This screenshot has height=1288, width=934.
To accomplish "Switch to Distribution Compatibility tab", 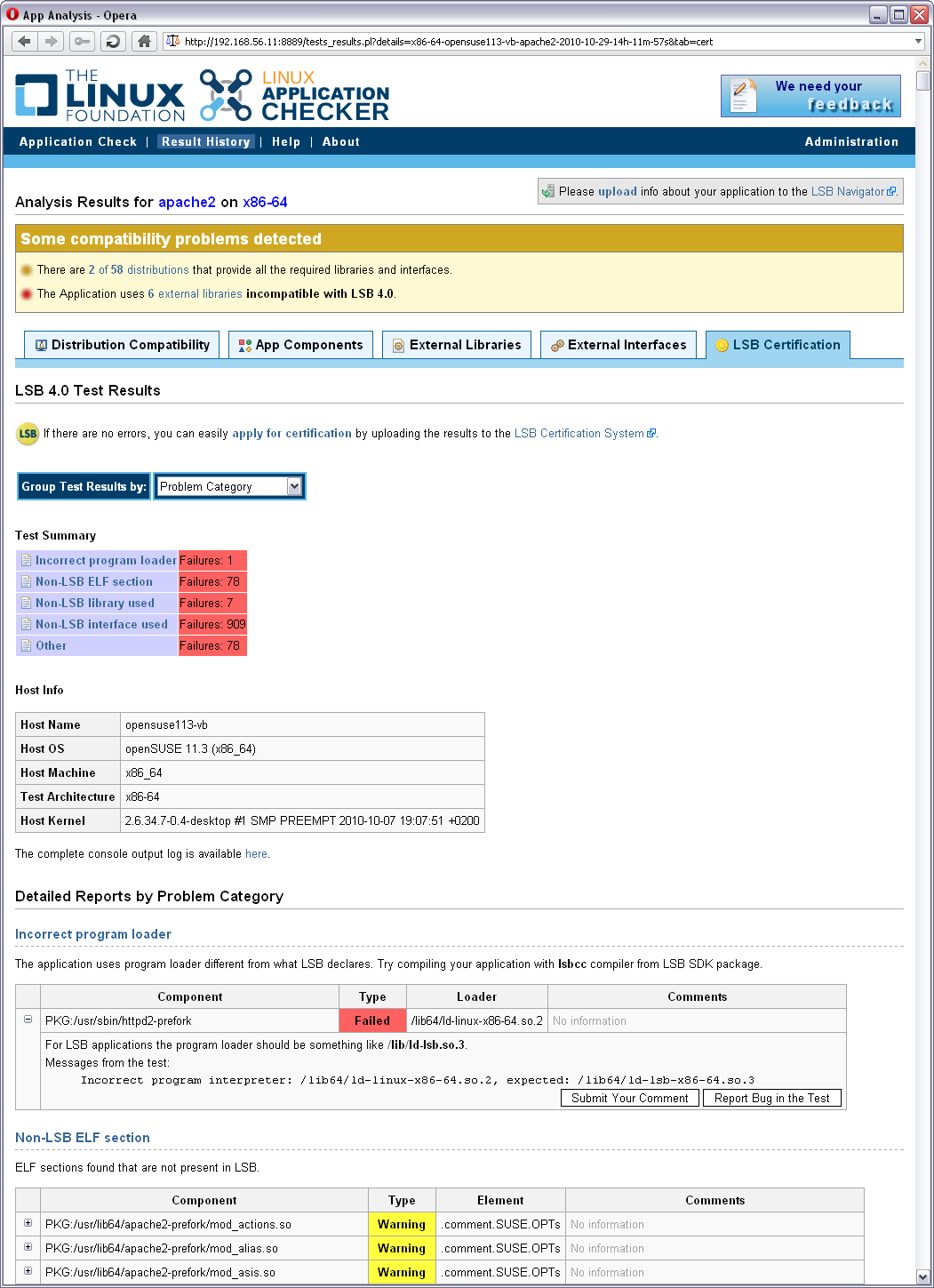I will (x=123, y=345).
